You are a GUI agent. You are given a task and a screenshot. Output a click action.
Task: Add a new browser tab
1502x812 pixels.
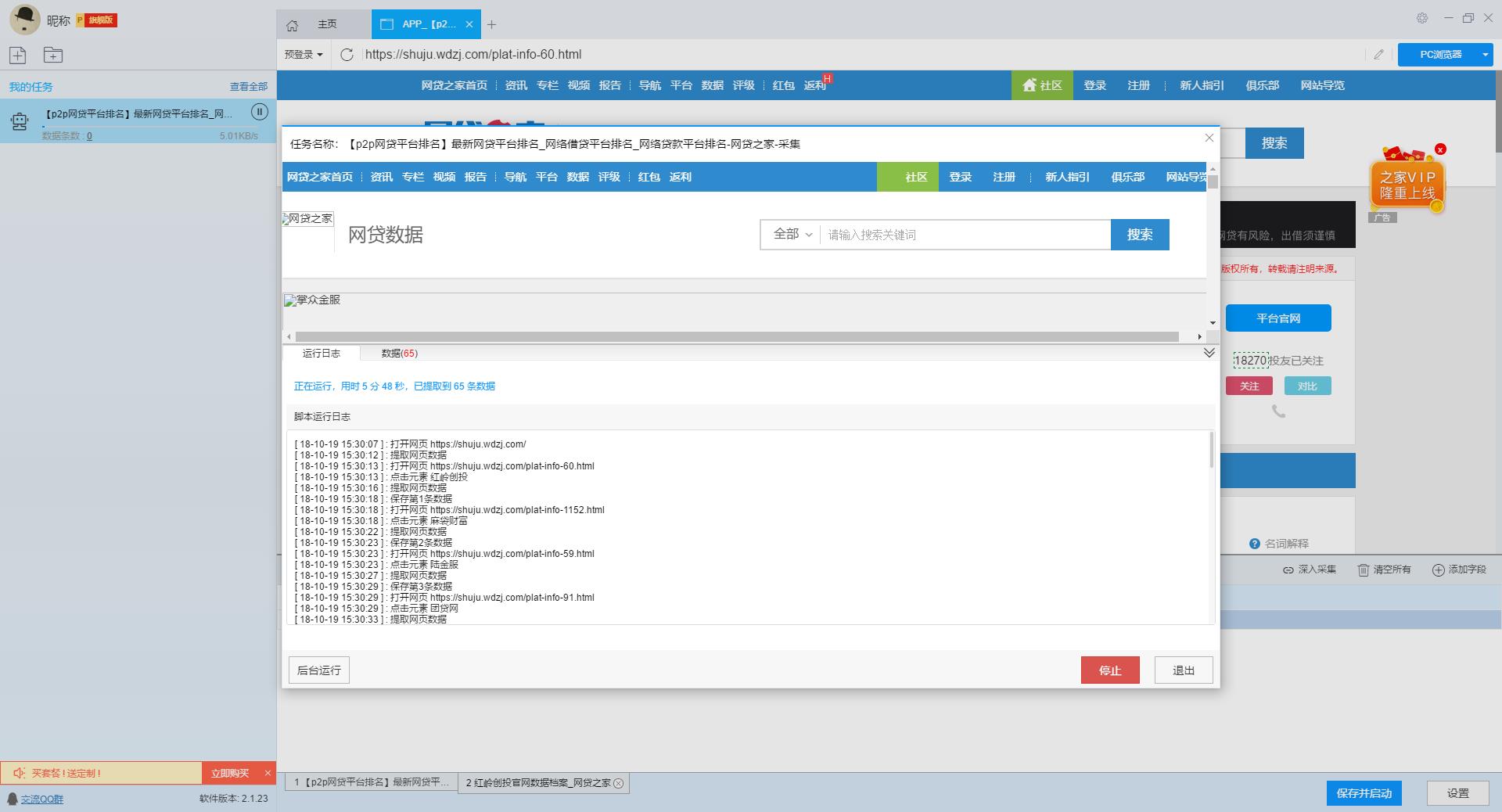(491, 25)
